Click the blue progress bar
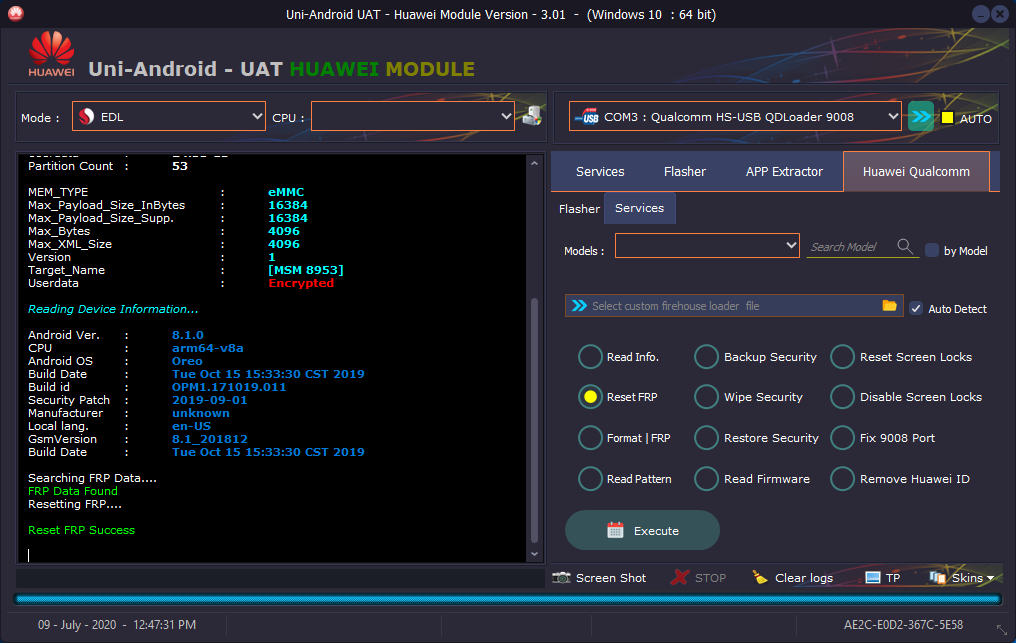 (x=508, y=600)
